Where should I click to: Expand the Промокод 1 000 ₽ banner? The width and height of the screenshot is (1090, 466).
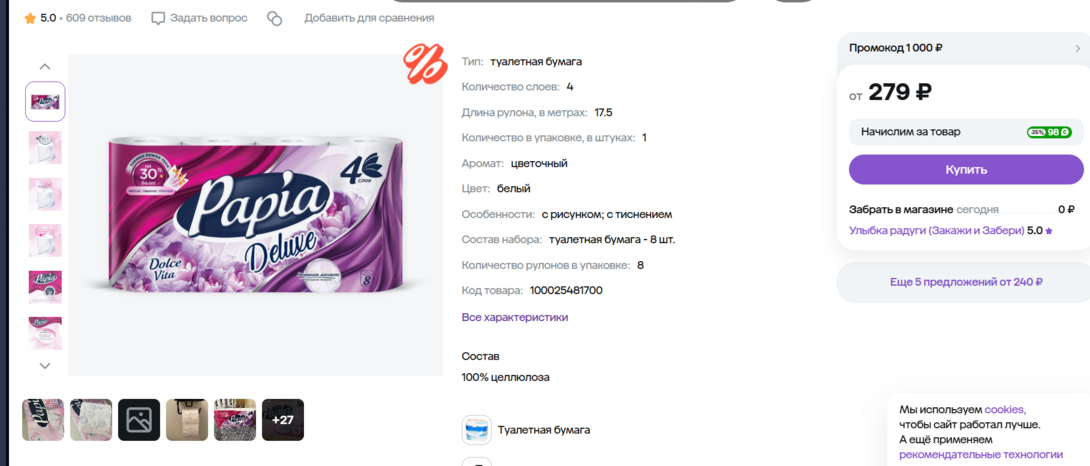tap(963, 48)
